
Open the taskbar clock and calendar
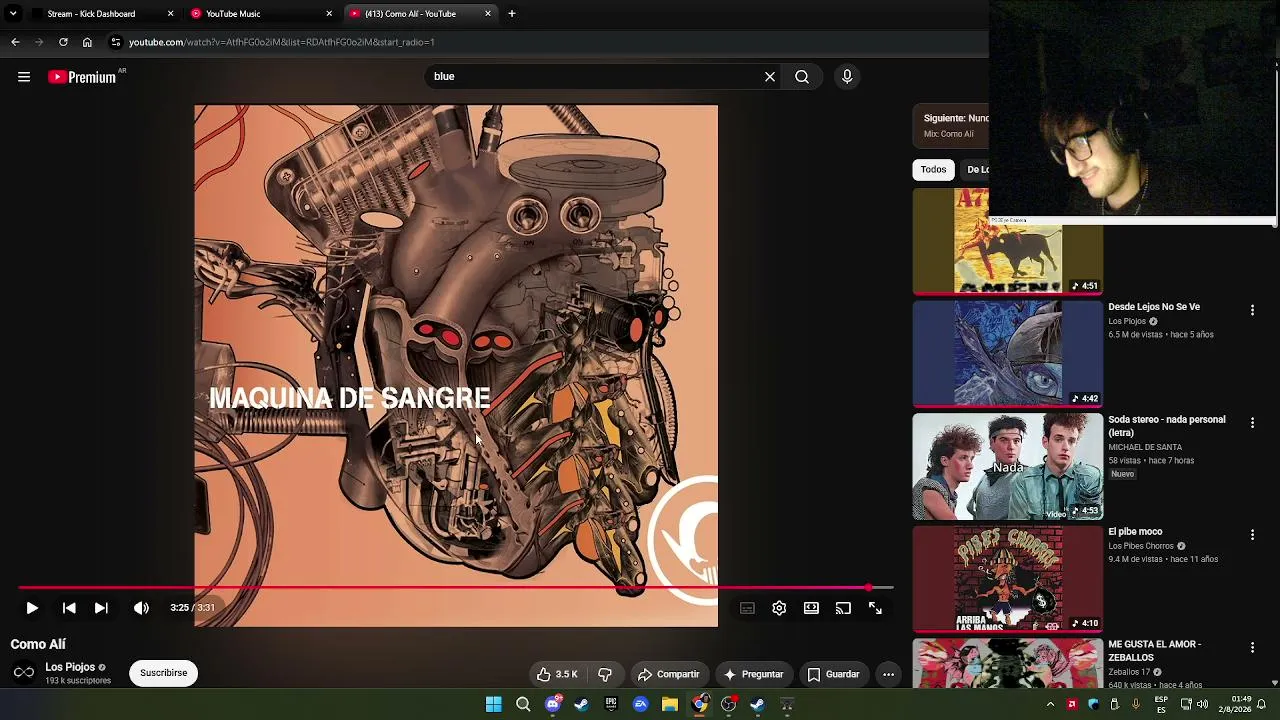click(x=1233, y=705)
